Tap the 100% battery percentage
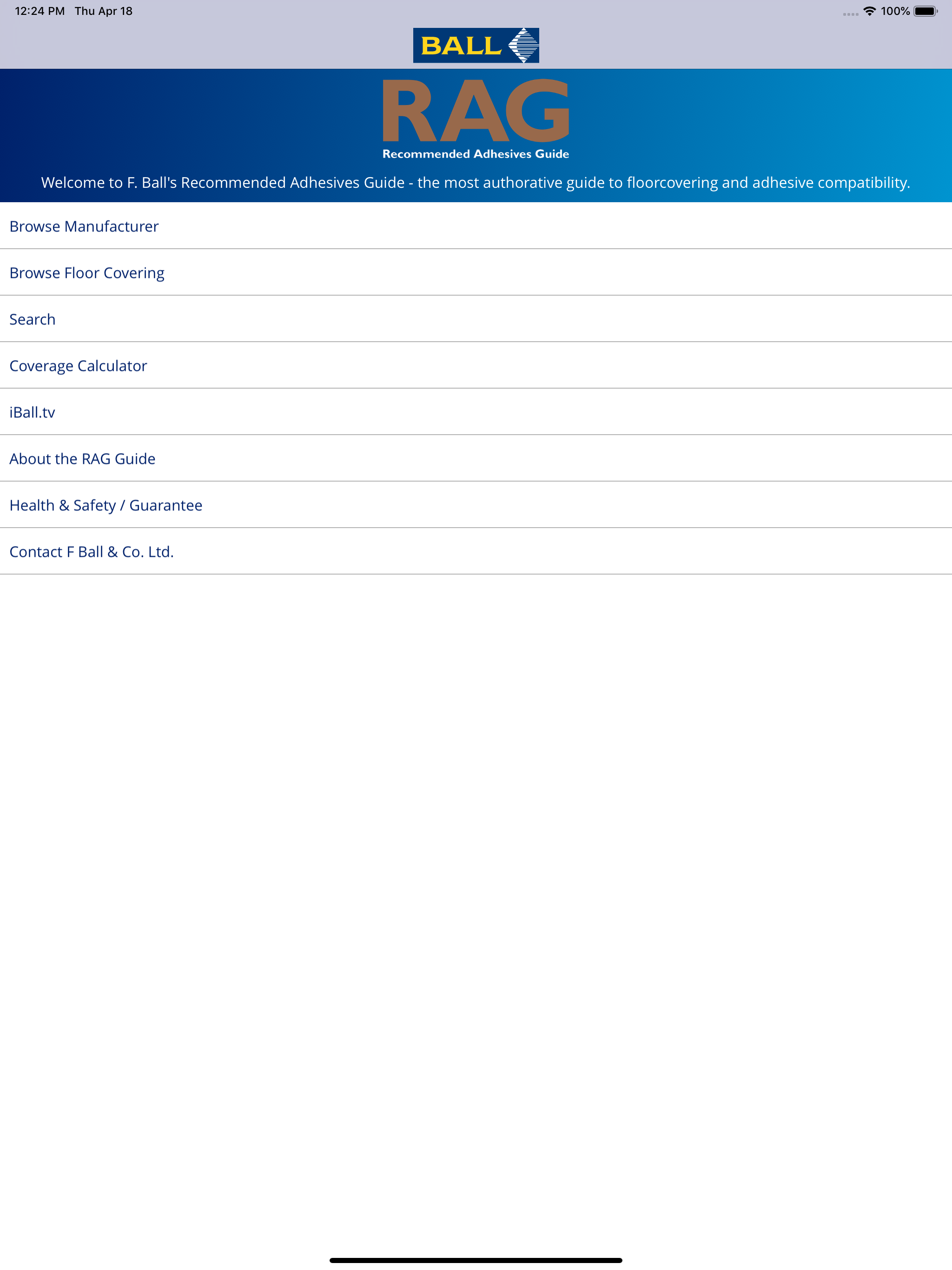This screenshot has height=1270, width=952. [x=895, y=11]
